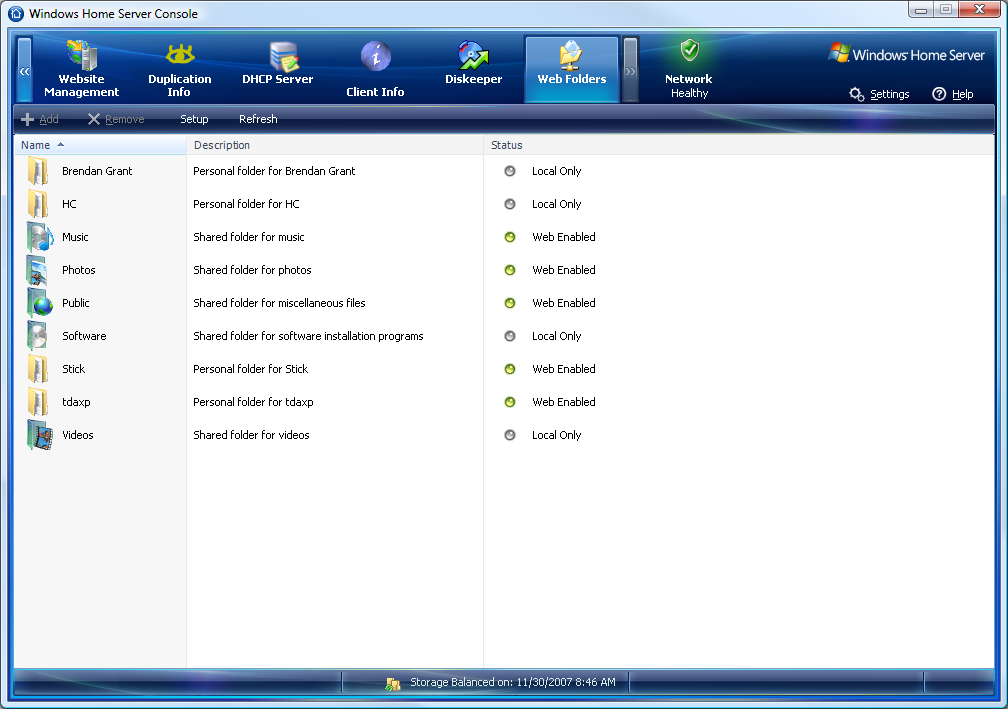Screen dimensions: 1008x709
Task: Click HC row 'Local Only' status text
Action: click(x=557, y=204)
